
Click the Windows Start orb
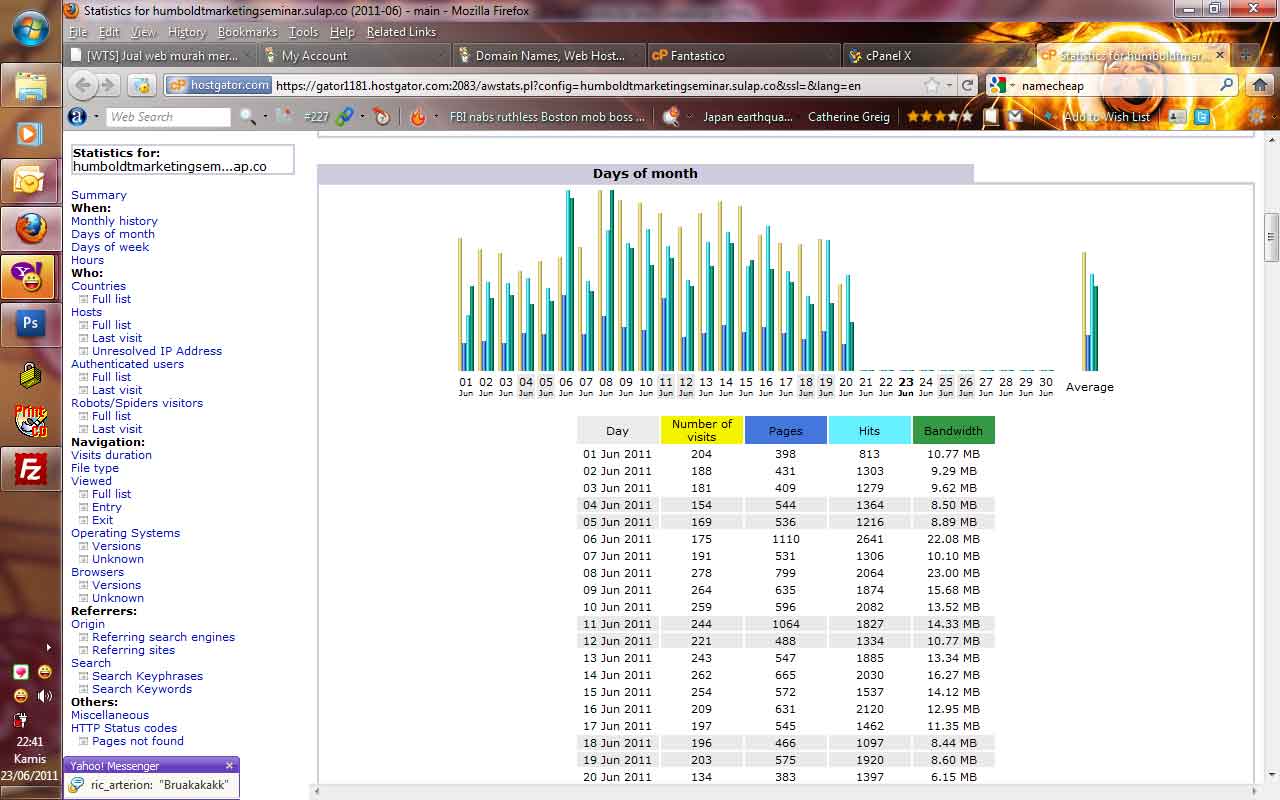click(x=30, y=28)
